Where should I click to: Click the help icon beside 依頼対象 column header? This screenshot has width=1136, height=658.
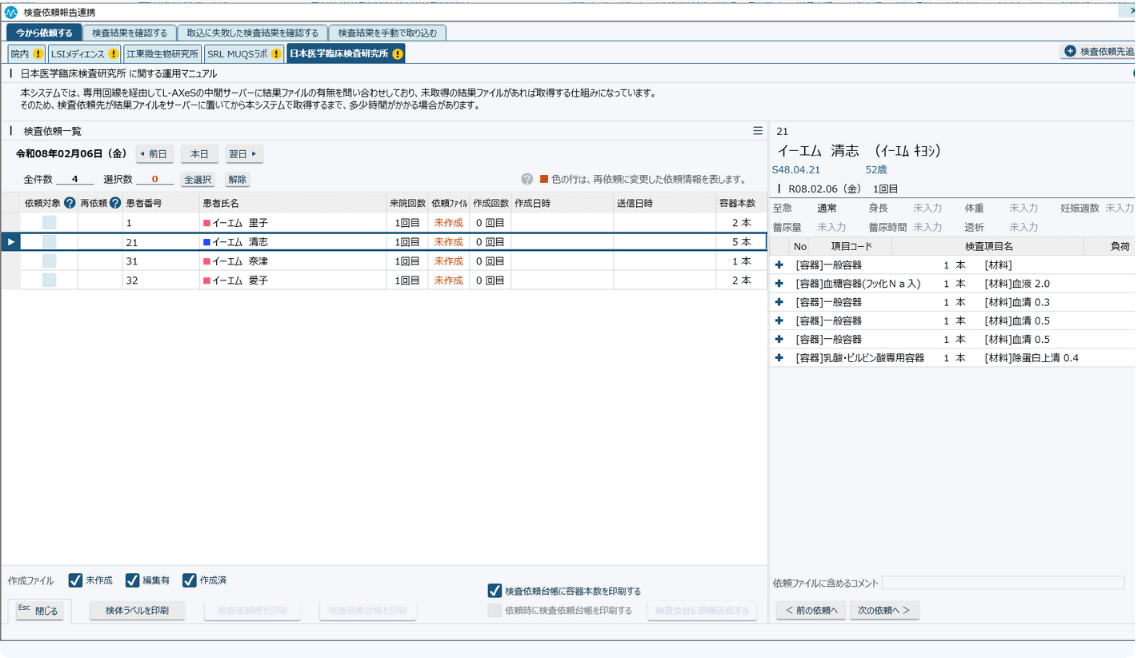click(x=70, y=203)
